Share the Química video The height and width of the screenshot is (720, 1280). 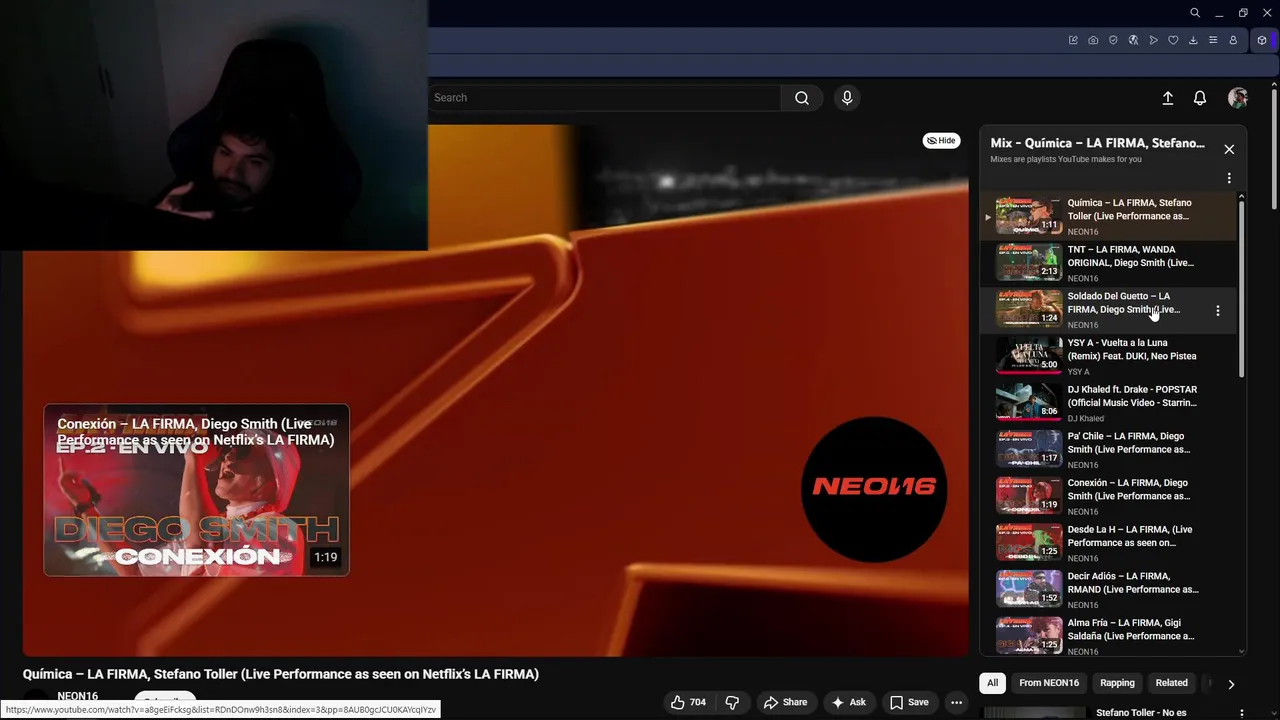coord(785,702)
